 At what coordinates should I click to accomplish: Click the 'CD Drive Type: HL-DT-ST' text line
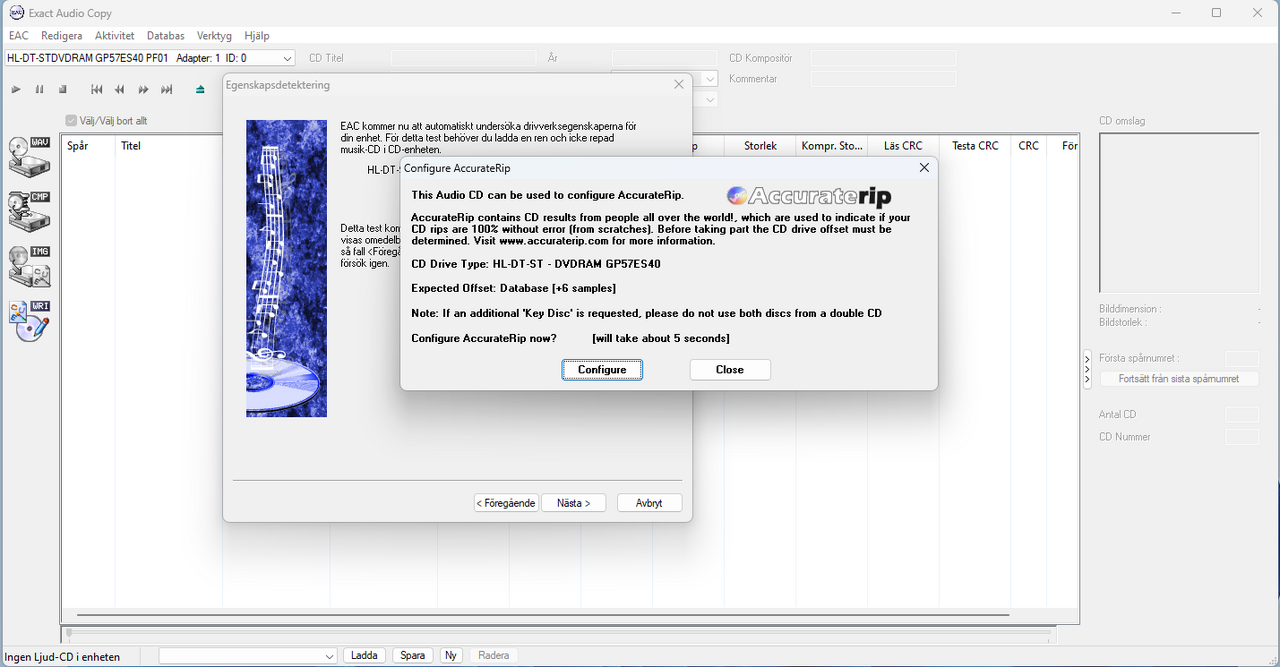tap(536, 264)
